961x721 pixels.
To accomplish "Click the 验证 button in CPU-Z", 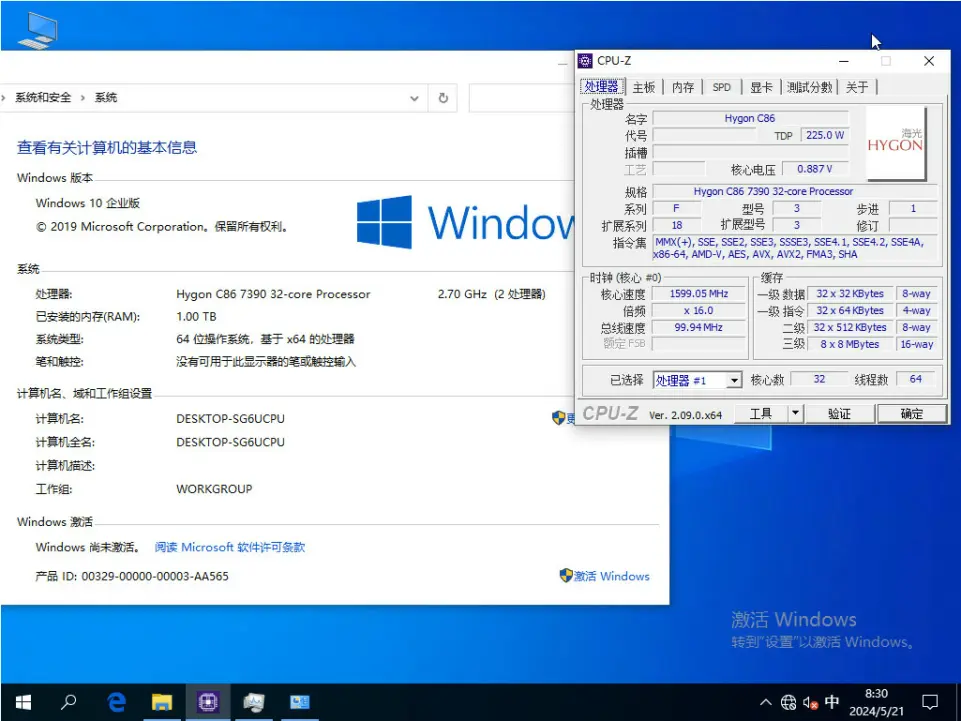I will tap(839, 413).
